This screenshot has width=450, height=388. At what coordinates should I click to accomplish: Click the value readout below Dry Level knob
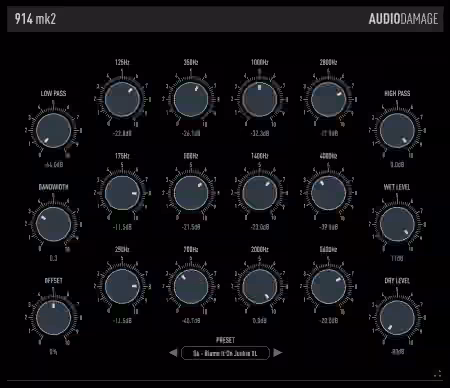(397, 352)
